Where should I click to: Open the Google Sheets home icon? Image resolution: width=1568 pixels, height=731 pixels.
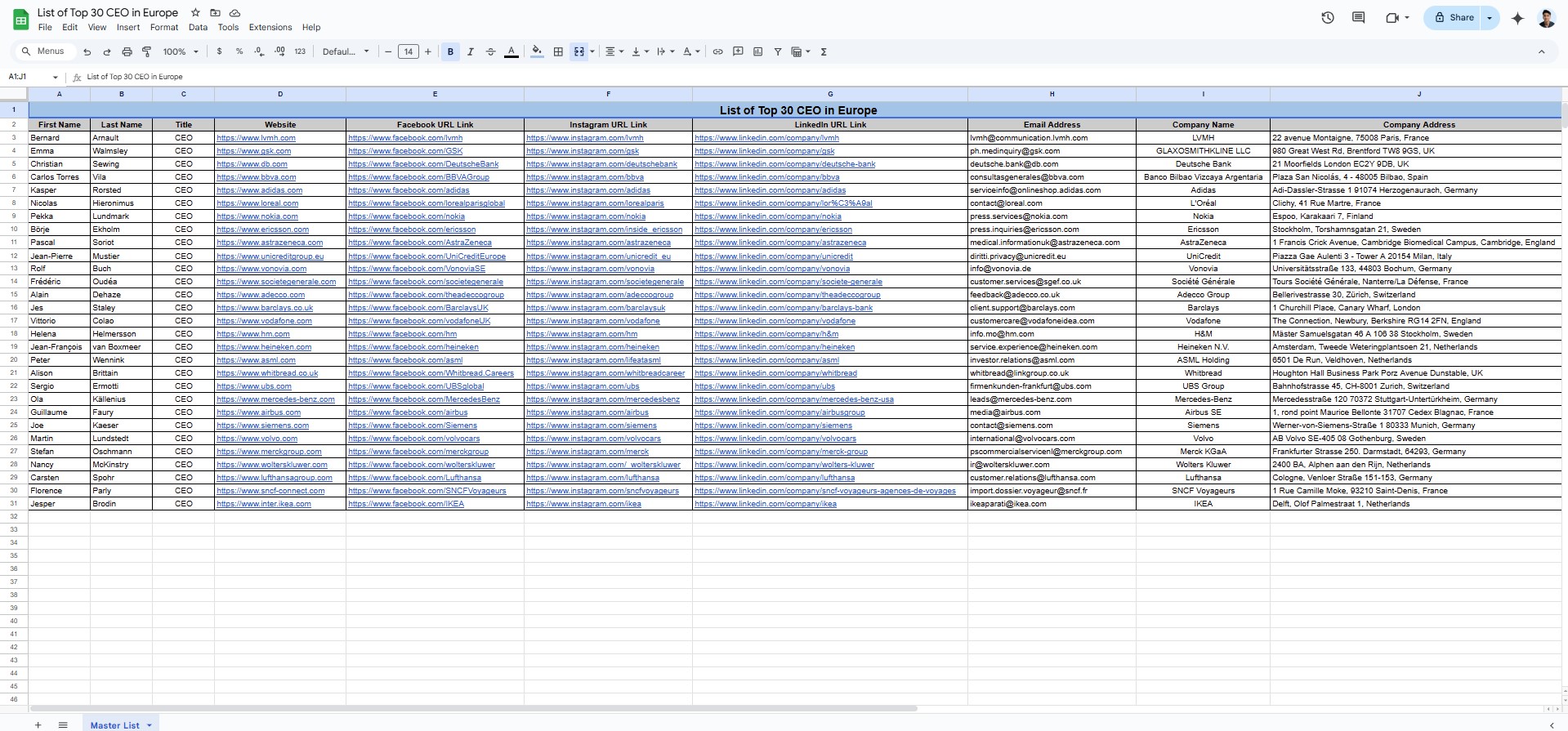tap(20, 20)
